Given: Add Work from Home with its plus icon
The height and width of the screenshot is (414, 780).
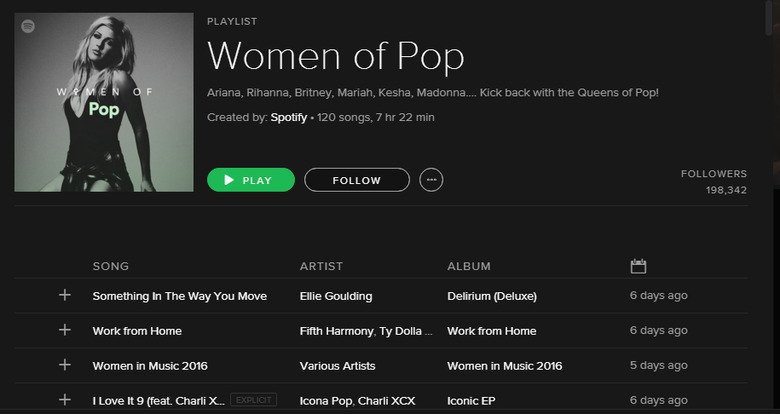Looking at the screenshot, I should pyautogui.click(x=65, y=330).
